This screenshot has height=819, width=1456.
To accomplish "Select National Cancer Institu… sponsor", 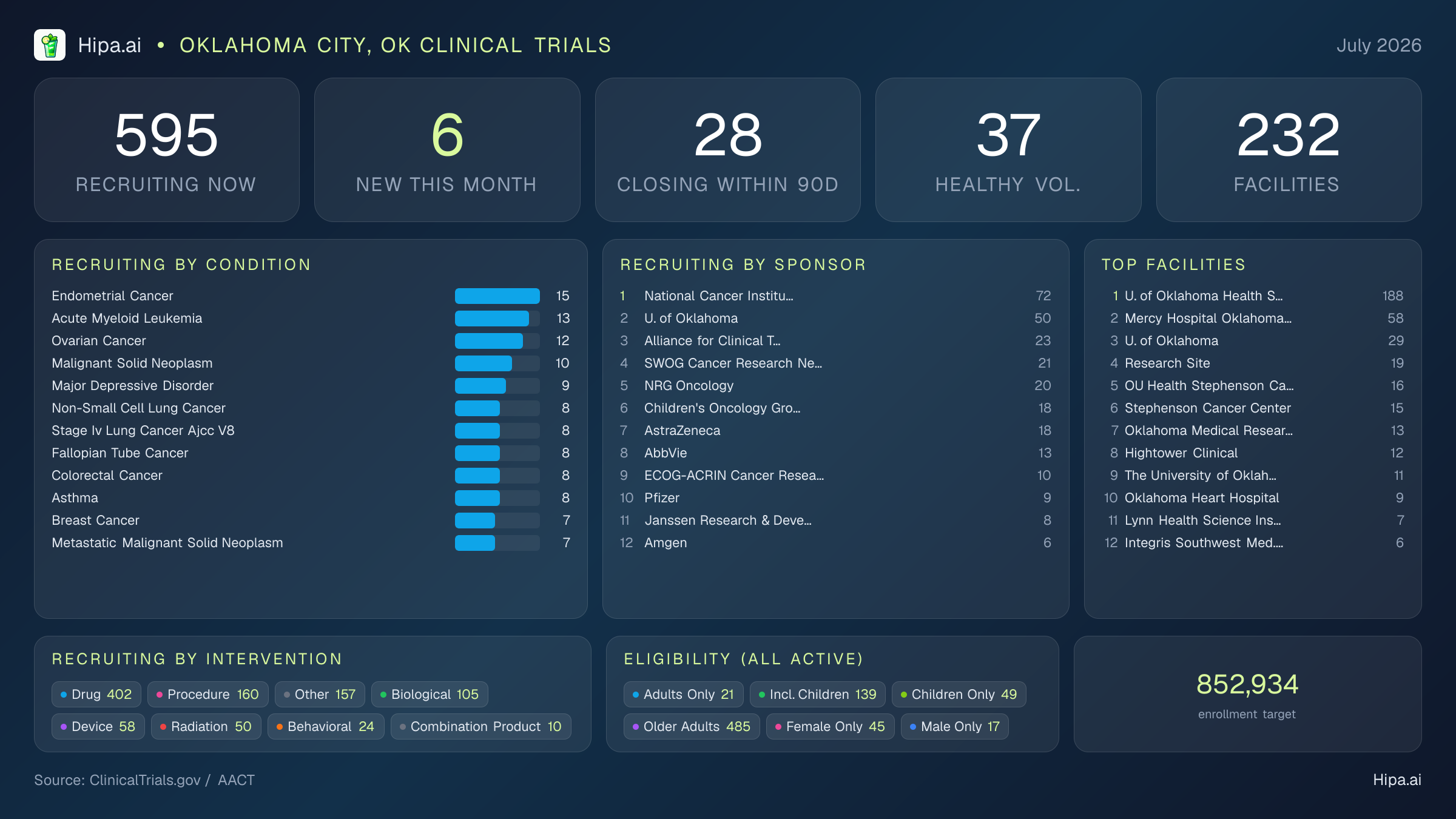I will pyautogui.click(x=835, y=295).
